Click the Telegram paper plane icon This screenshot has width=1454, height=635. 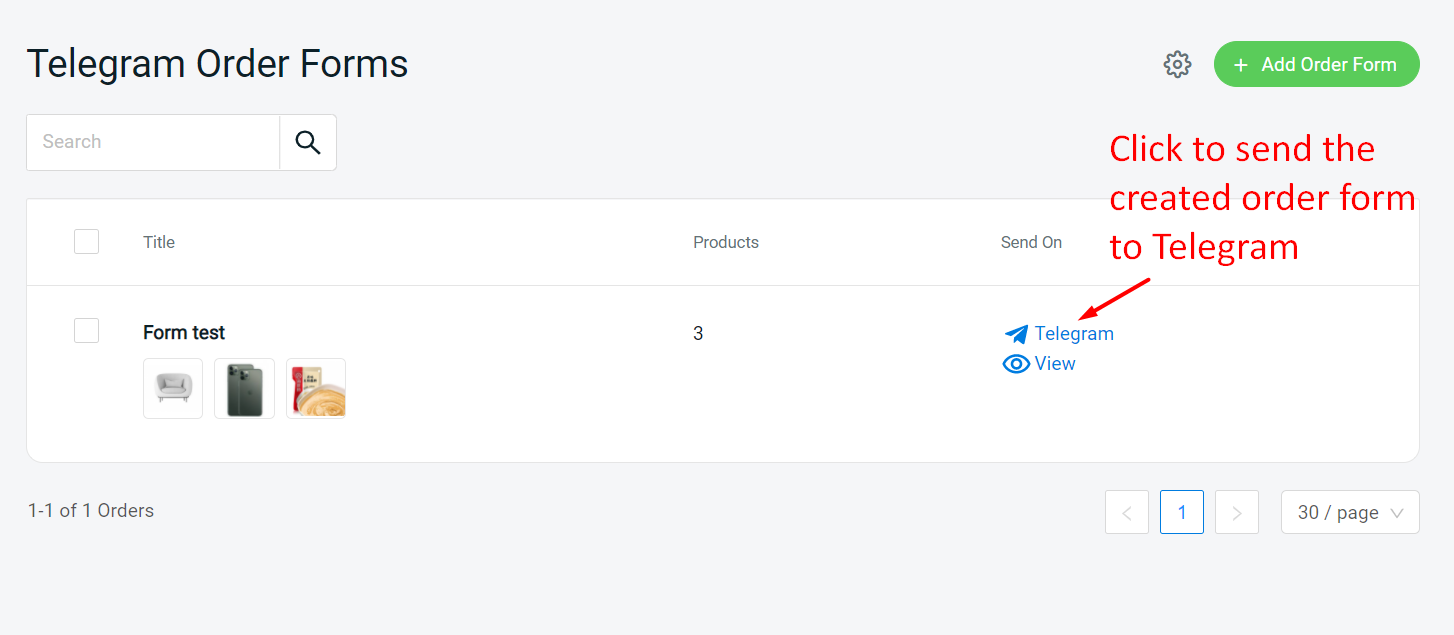click(1016, 334)
